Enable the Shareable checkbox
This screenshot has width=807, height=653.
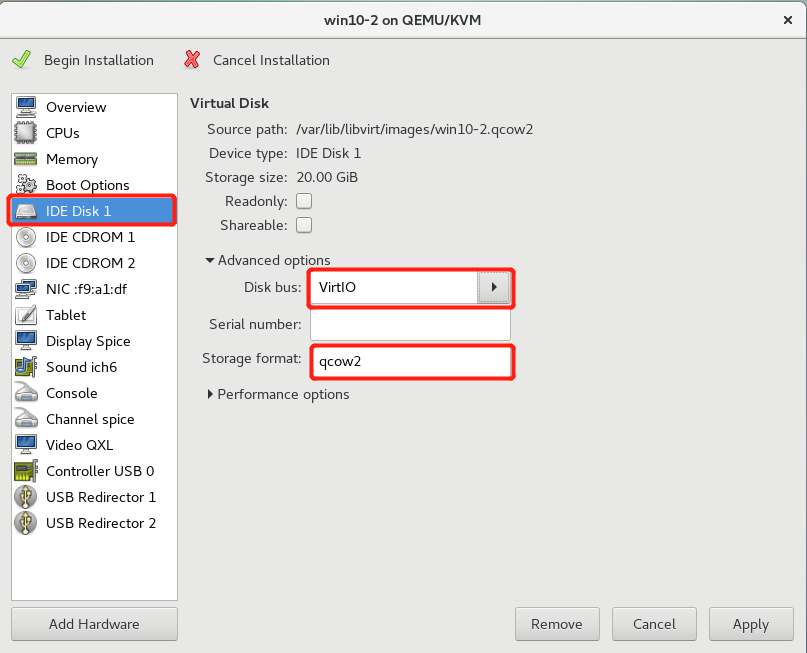tap(304, 225)
